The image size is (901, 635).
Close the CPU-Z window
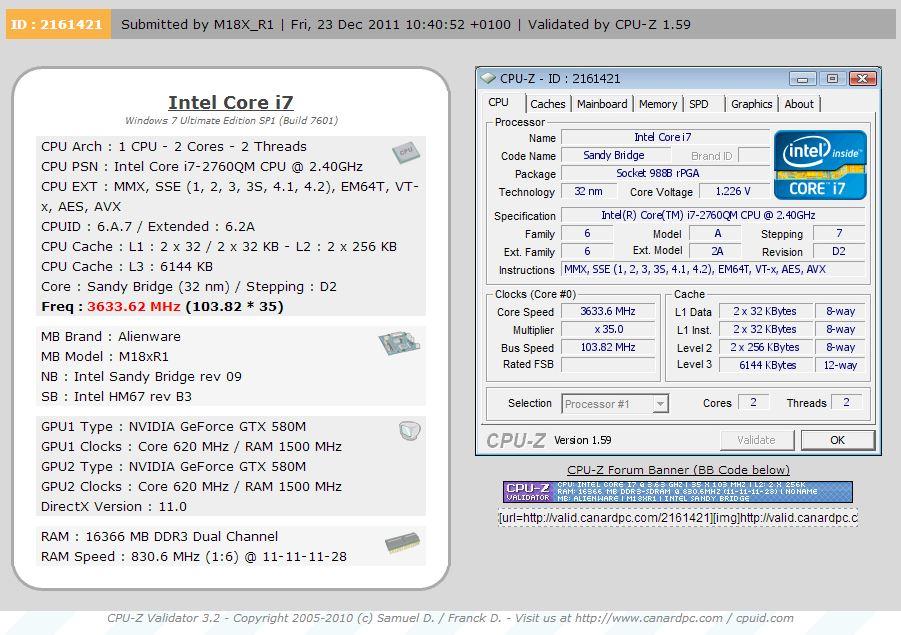(x=862, y=78)
